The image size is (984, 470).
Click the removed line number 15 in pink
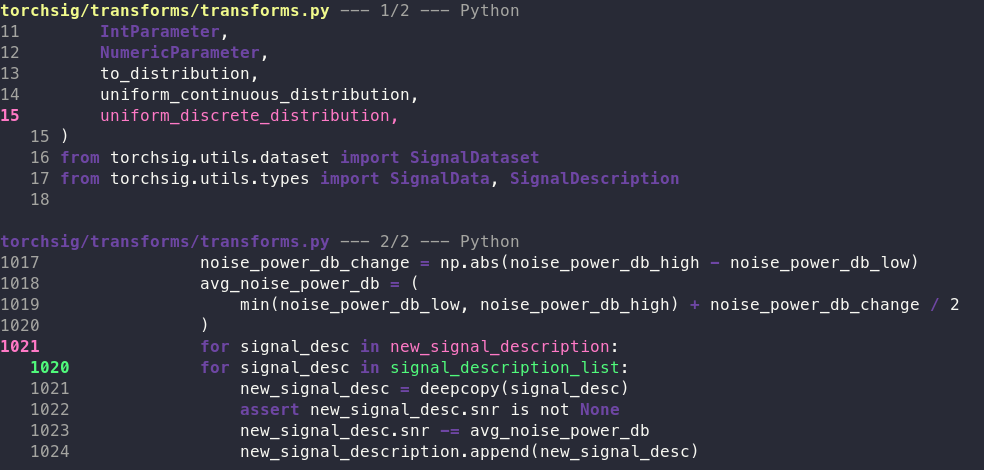[9, 115]
